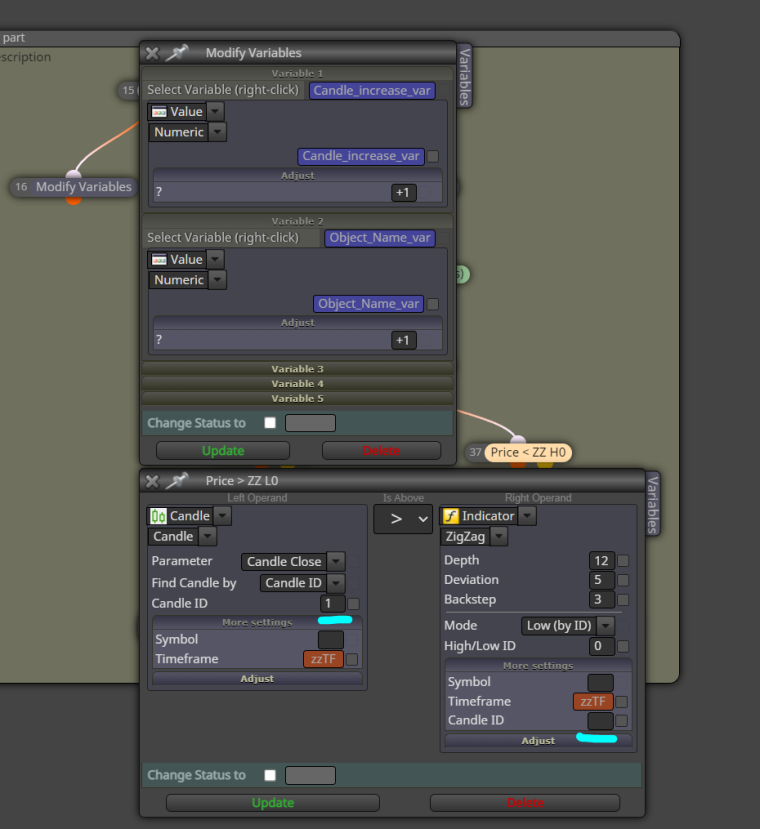Toggle checkbox beside Left Operand zzTF
The height and width of the screenshot is (829, 760).
(x=352, y=659)
